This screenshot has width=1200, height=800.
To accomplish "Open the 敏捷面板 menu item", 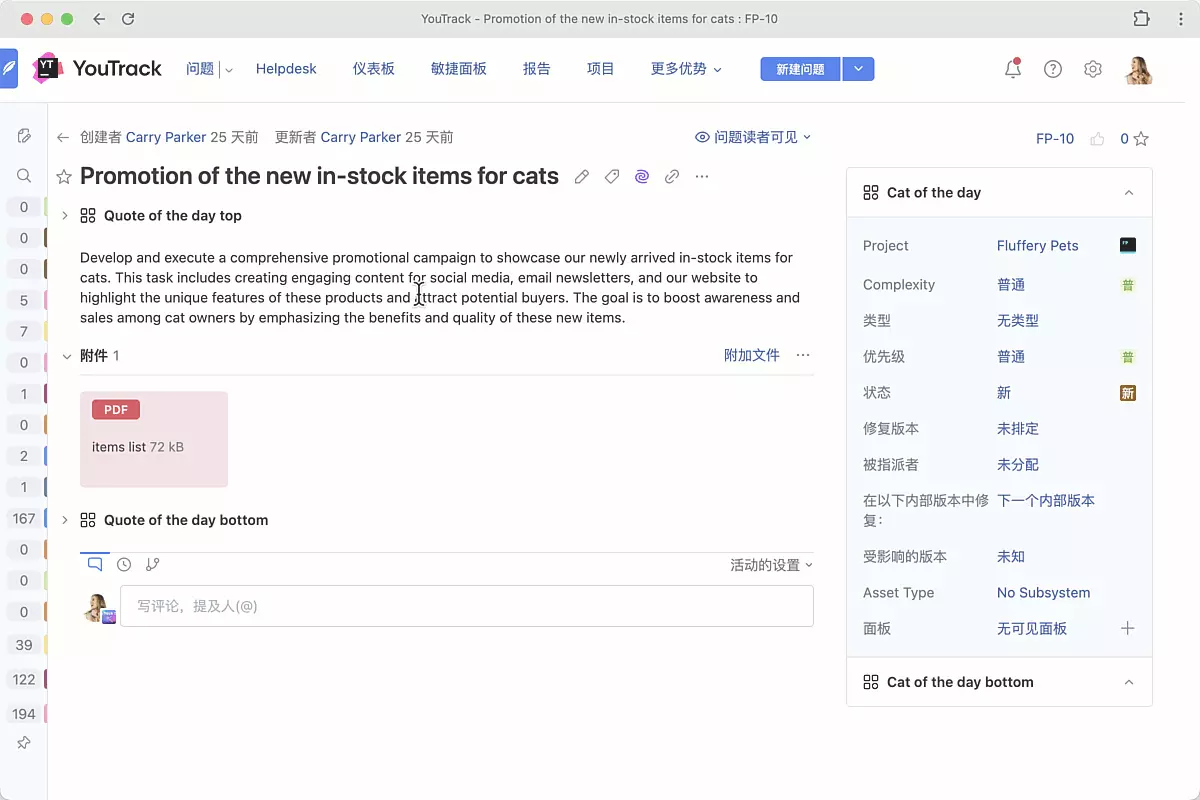I will click(459, 69).
